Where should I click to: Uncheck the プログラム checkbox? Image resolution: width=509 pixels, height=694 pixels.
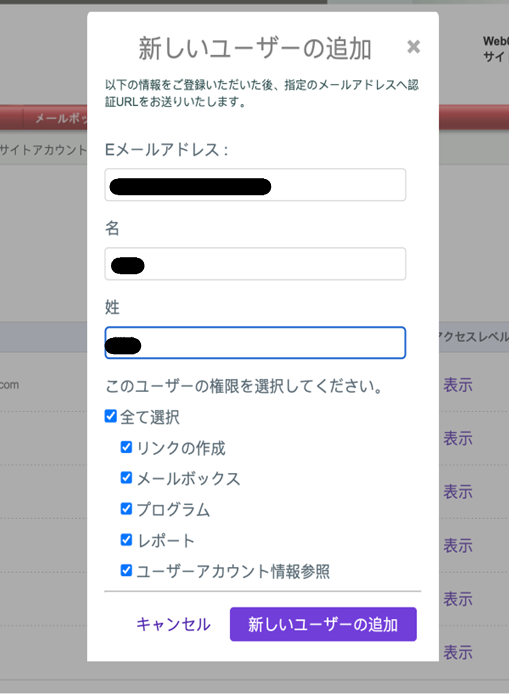[x=126, y=509]
